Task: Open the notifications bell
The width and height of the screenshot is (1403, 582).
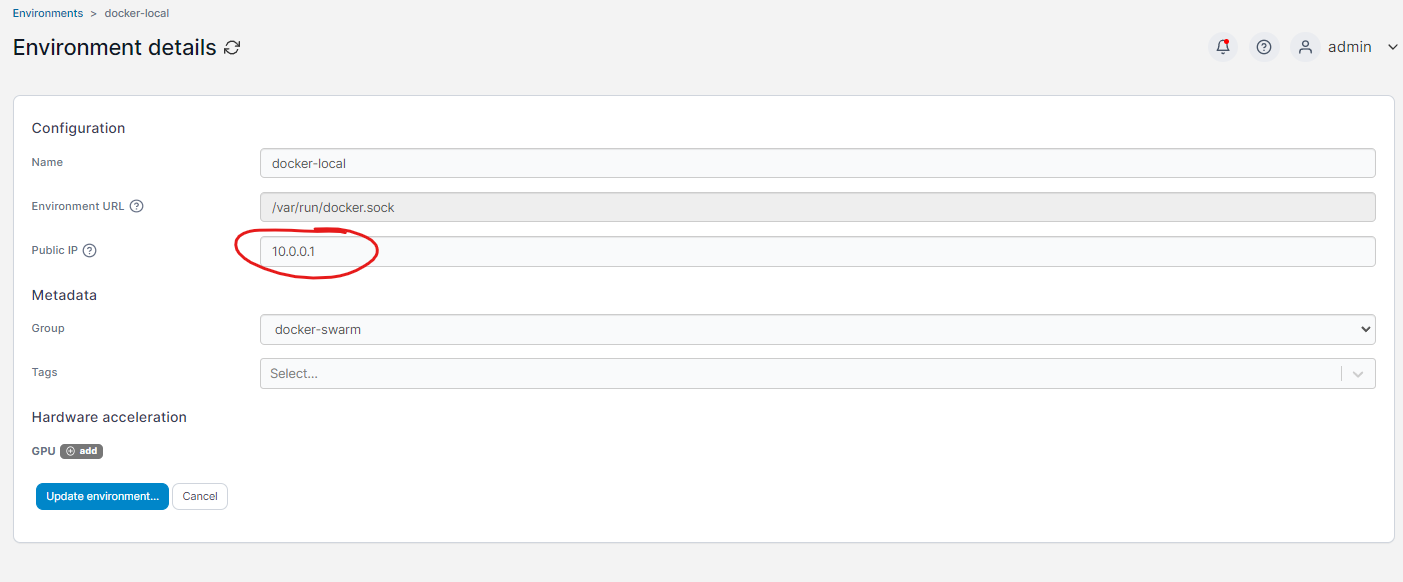Action: 1222,47
